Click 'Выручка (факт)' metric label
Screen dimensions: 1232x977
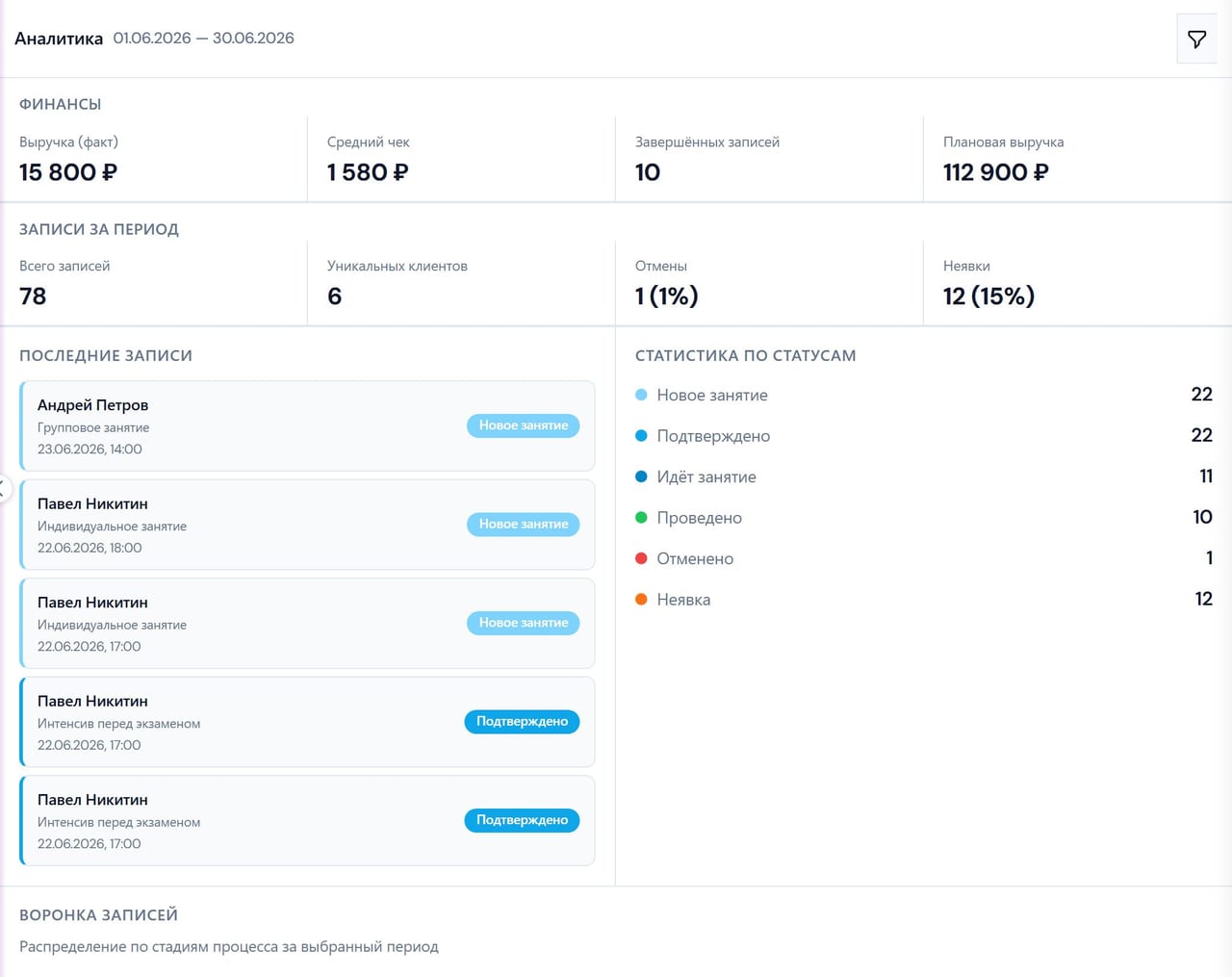coord(68,142)
